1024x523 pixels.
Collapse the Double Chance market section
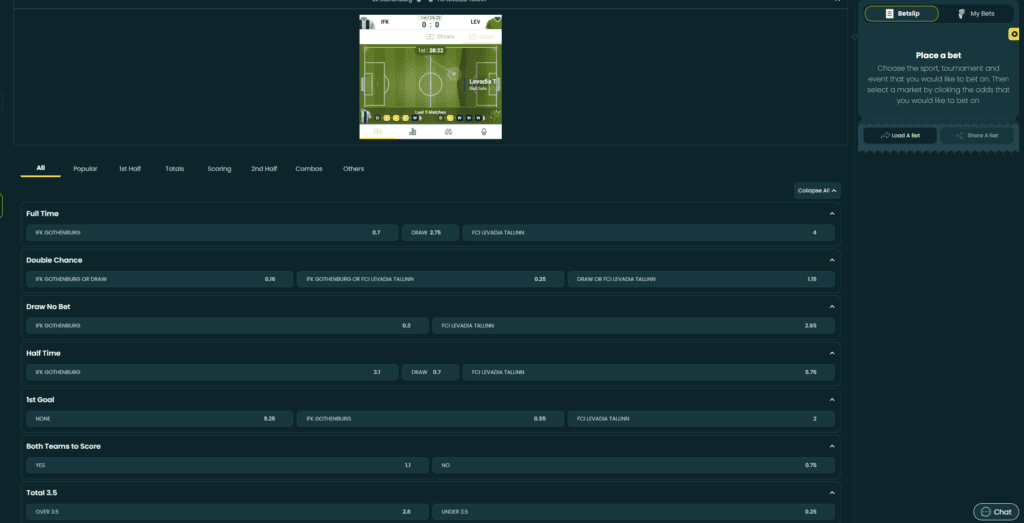[x=832, y=260]
